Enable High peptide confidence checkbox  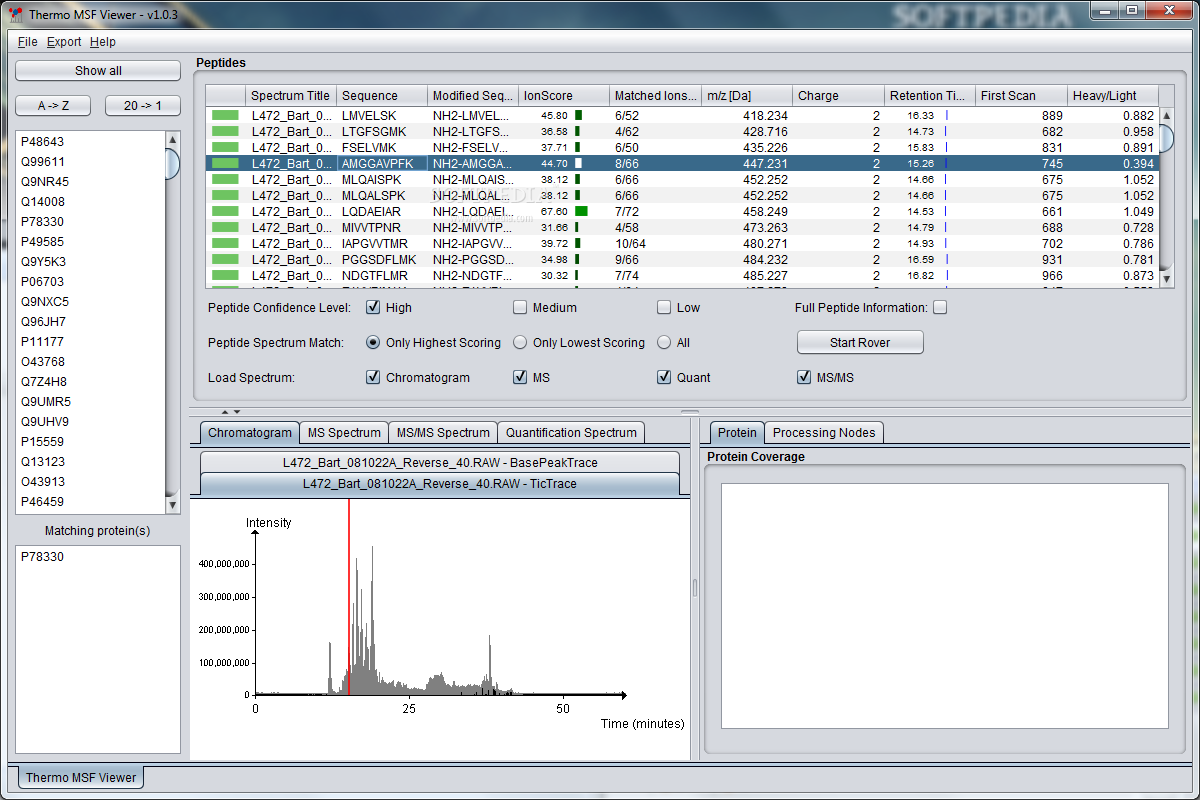[x=373, y=307]
